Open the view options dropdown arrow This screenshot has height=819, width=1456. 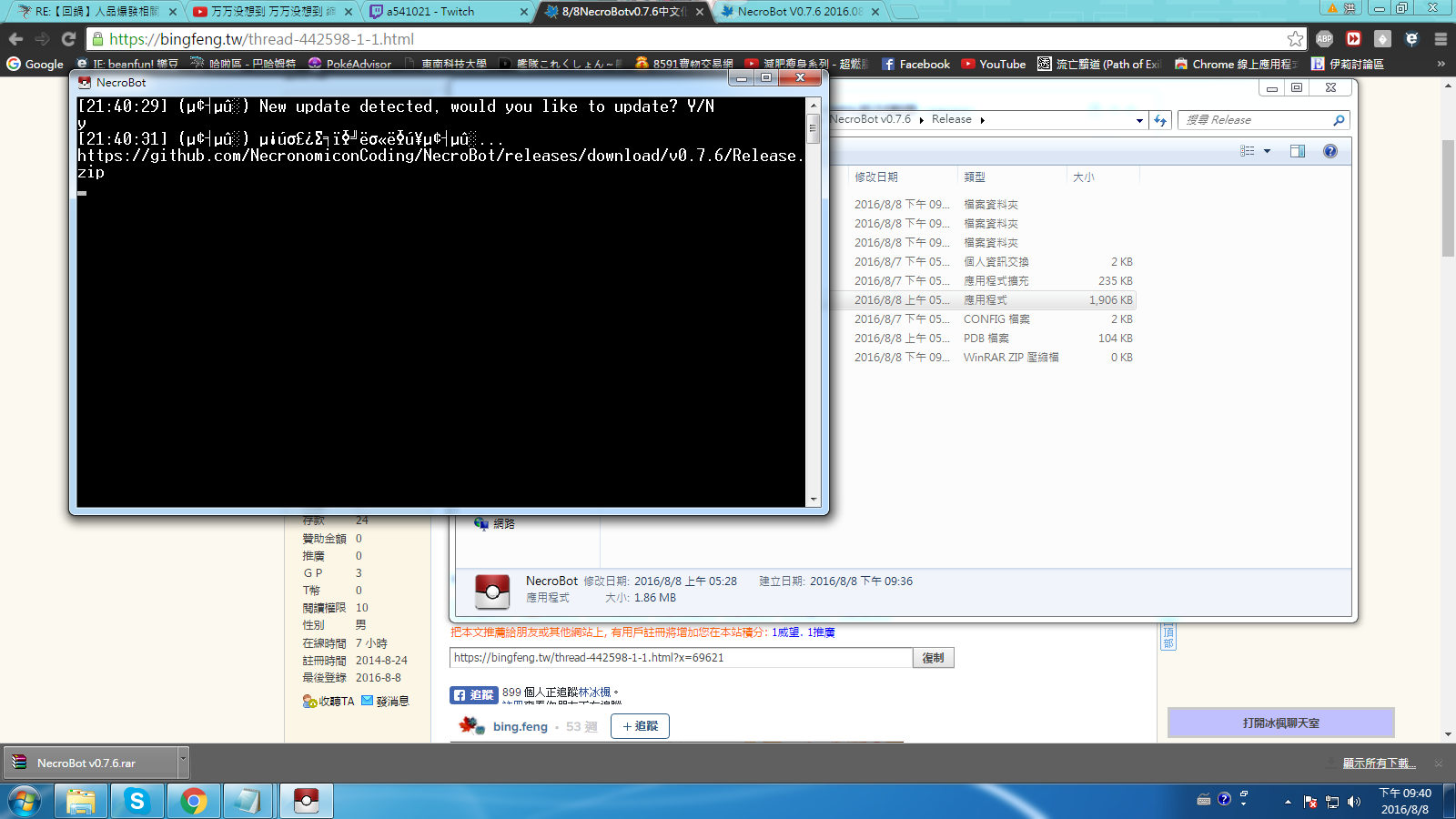click(1267, 151)
